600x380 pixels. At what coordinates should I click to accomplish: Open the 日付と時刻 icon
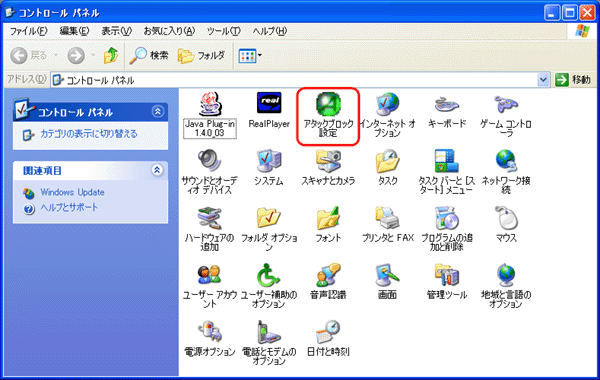tap(328, 338)
